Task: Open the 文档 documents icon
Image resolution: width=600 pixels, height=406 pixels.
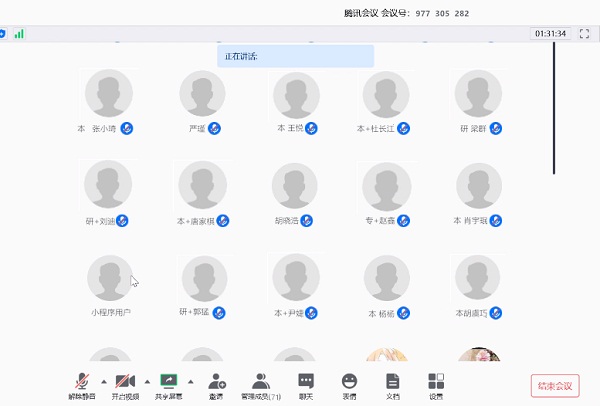Action: click(393, 381)
